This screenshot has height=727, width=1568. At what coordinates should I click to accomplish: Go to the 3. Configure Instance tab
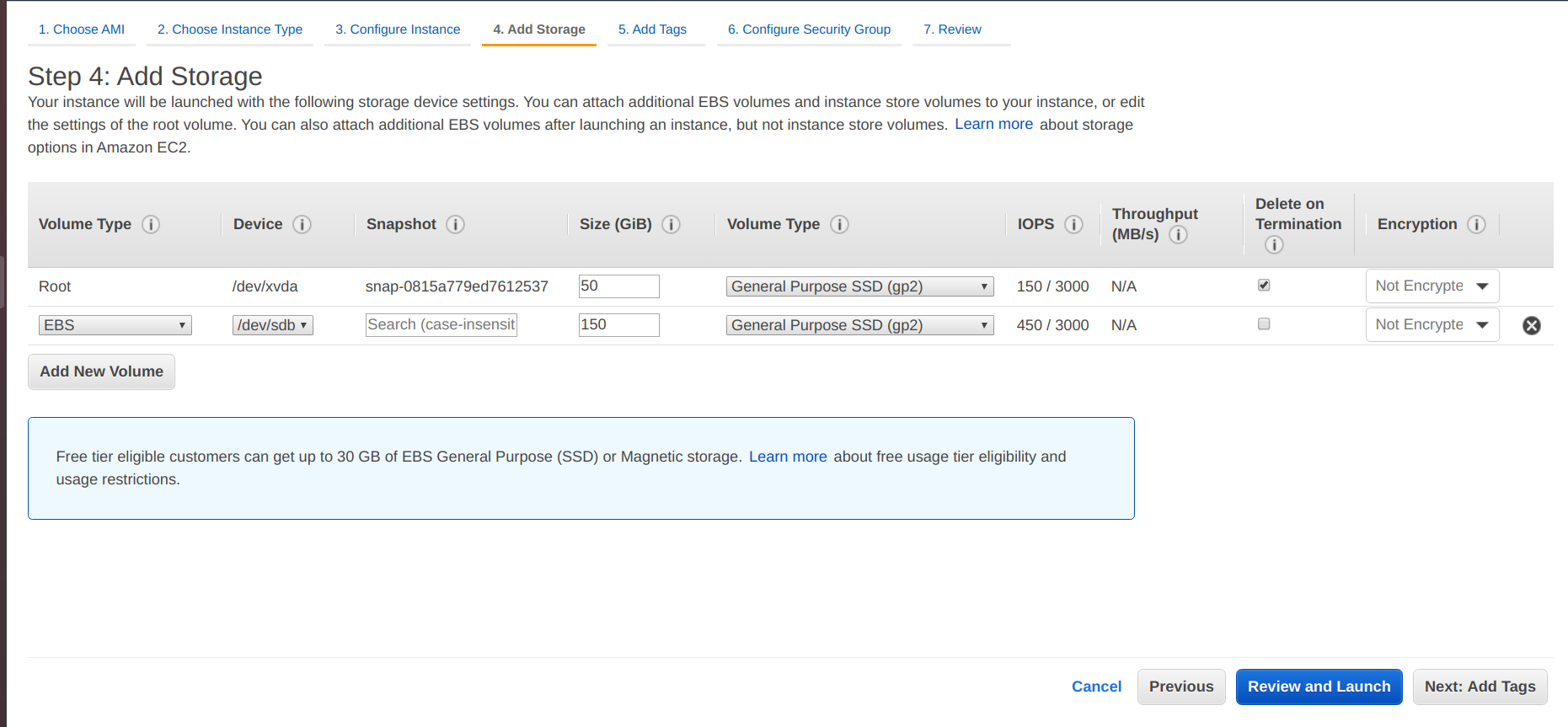398,29
